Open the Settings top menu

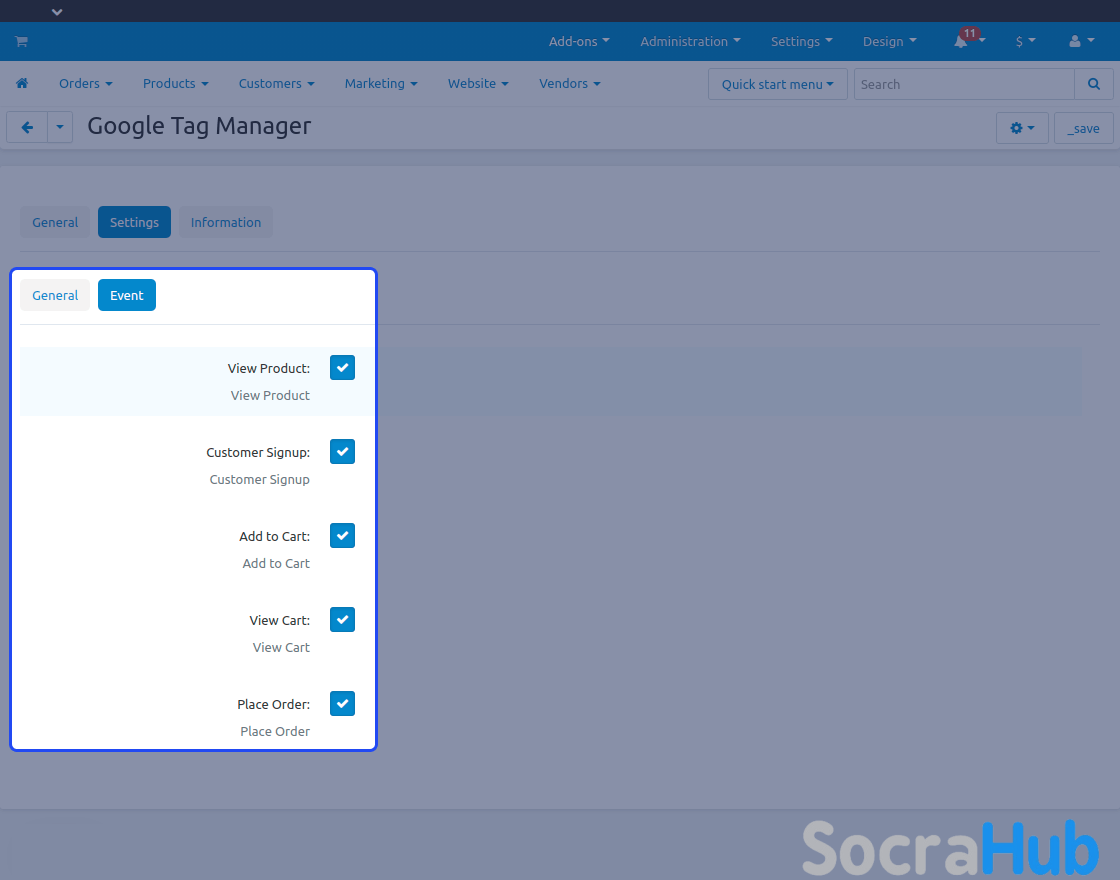[x=801, y=41]
